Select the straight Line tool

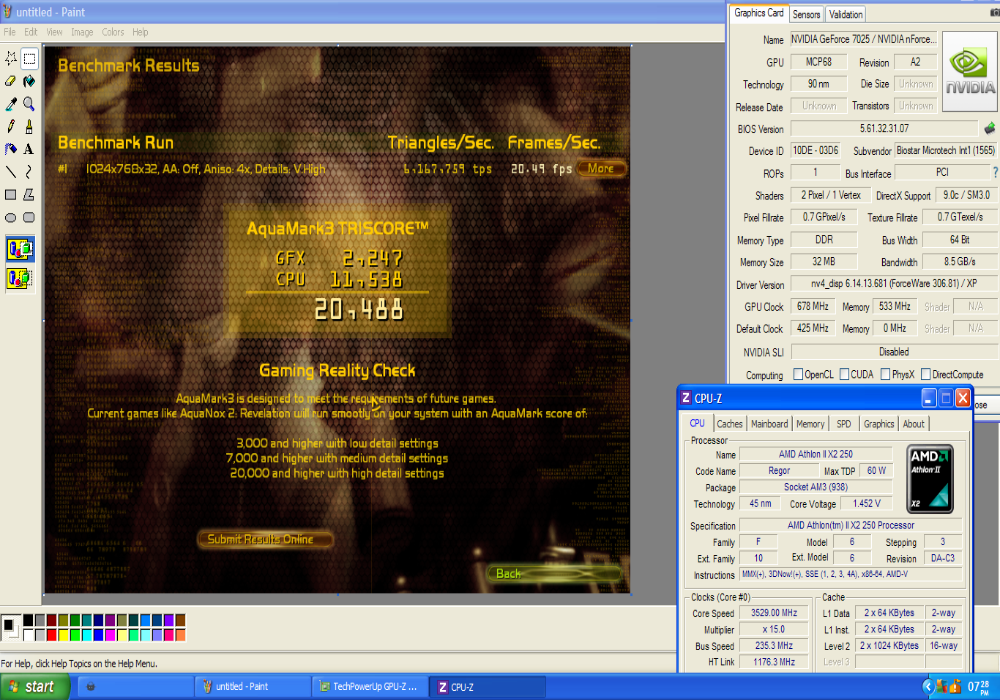click(x=11, y=172)
